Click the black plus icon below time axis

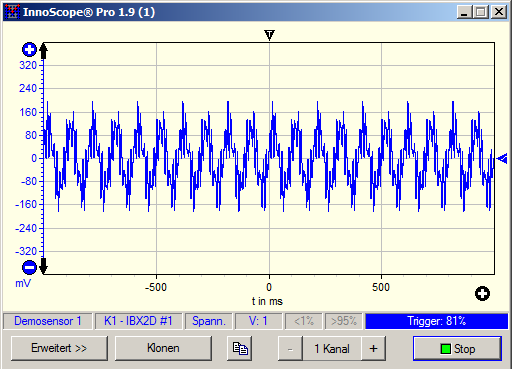pyautogui.click(x=482, y=293)
